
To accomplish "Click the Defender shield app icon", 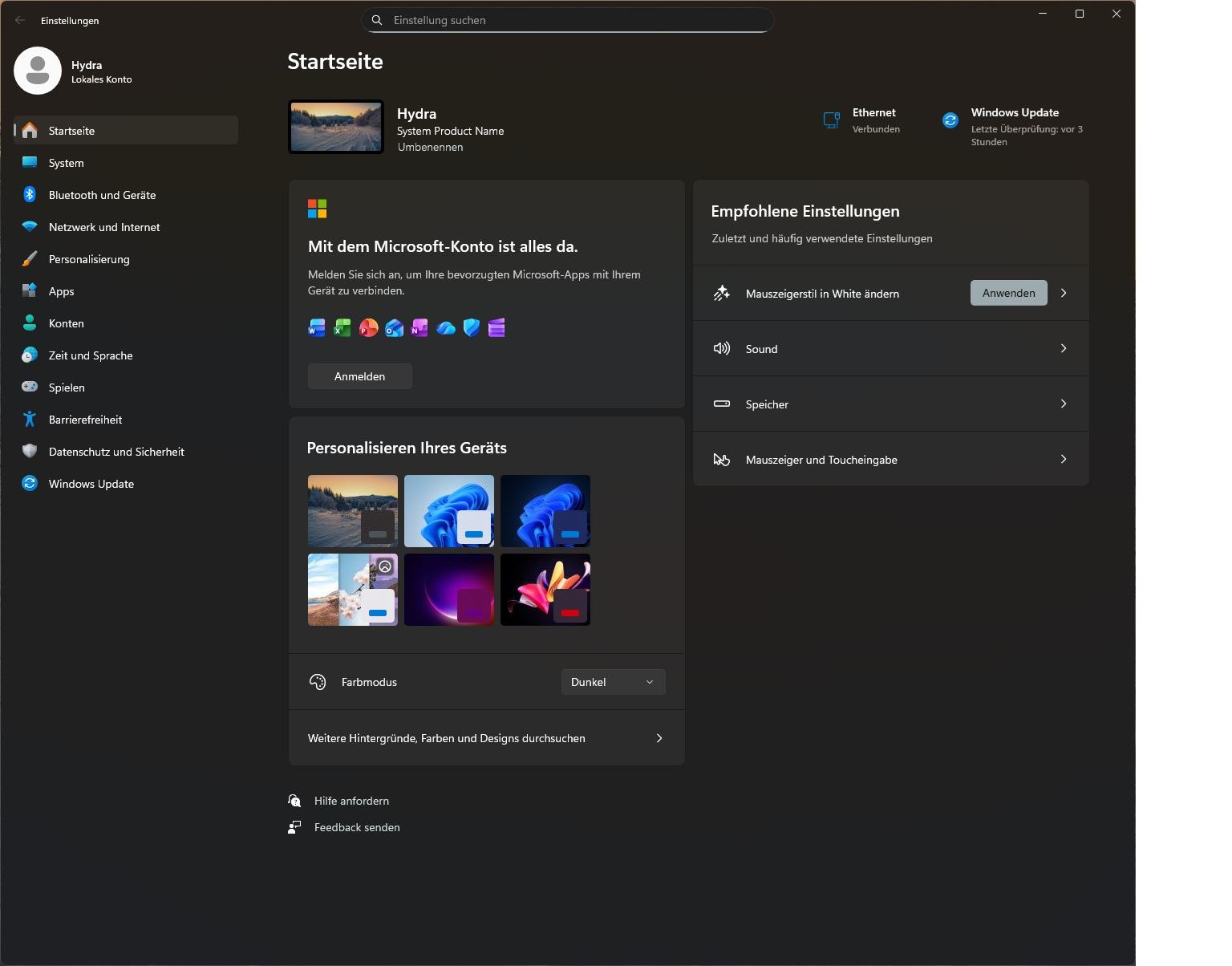I will point(472,327).
